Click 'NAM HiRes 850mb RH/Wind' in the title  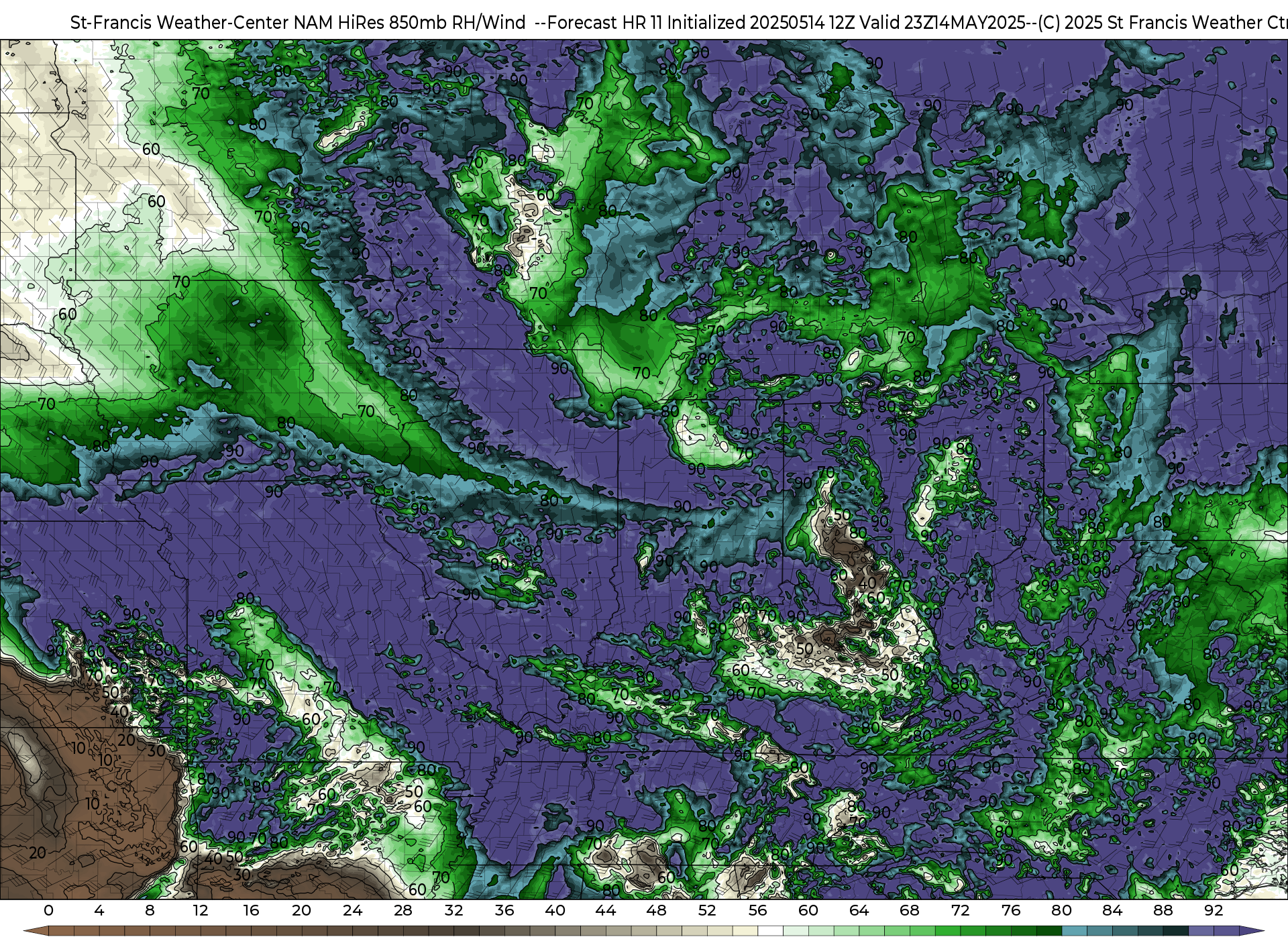(x=410, y=23)
